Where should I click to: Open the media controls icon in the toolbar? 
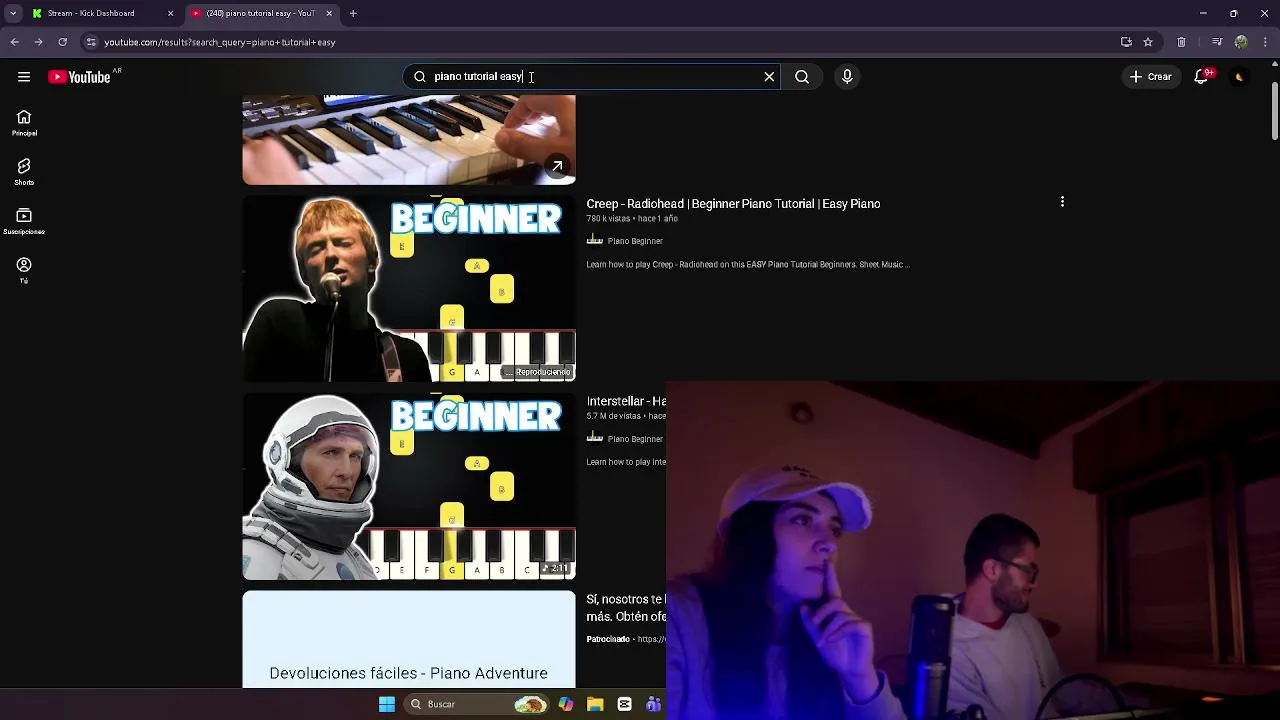[x=1217, y=42]
